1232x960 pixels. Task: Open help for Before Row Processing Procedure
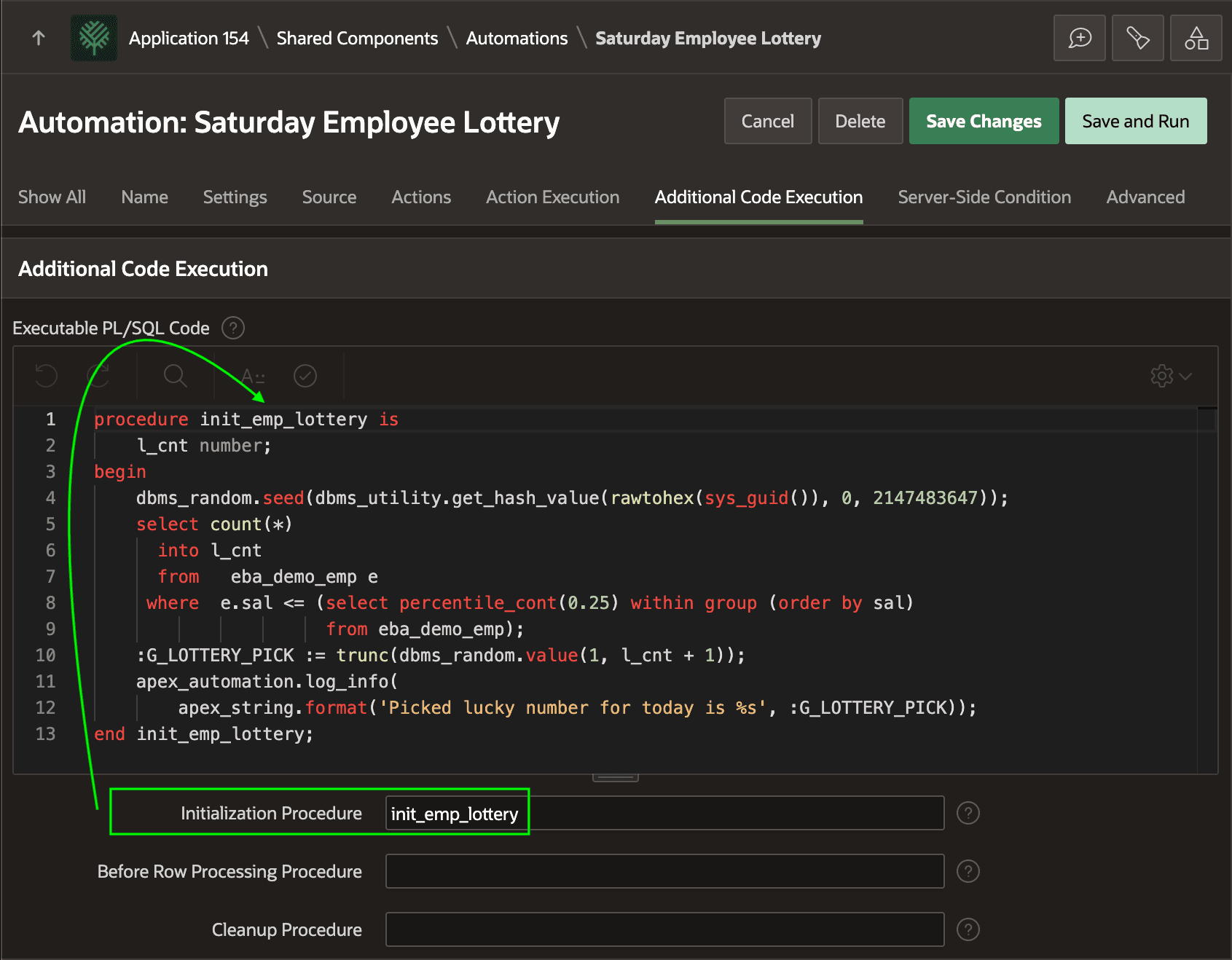pyautogui.click(x=968, y=871)
